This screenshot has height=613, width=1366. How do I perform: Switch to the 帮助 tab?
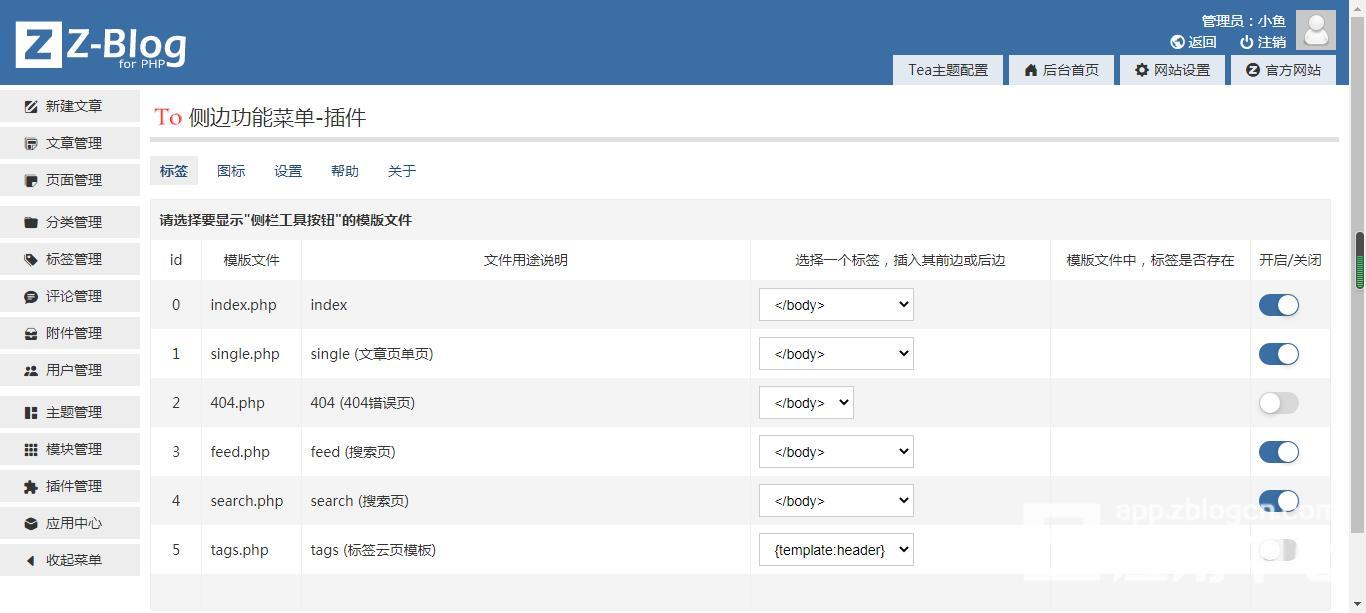tap(345, 171)
